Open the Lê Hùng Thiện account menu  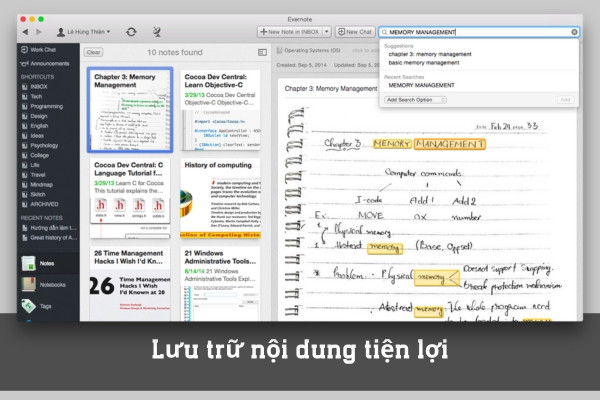pyautogui.click(x=83, y=32)
